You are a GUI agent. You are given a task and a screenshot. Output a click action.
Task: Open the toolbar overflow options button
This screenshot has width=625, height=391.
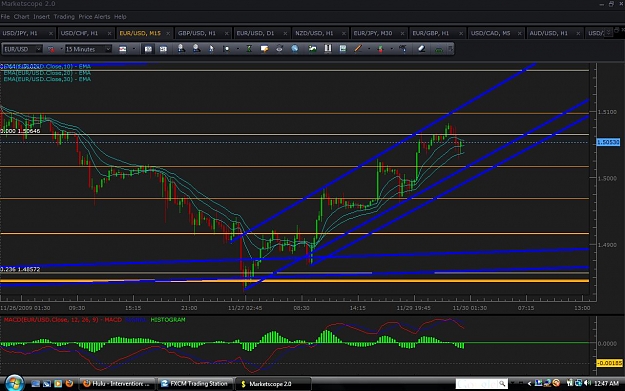[450, 49]
